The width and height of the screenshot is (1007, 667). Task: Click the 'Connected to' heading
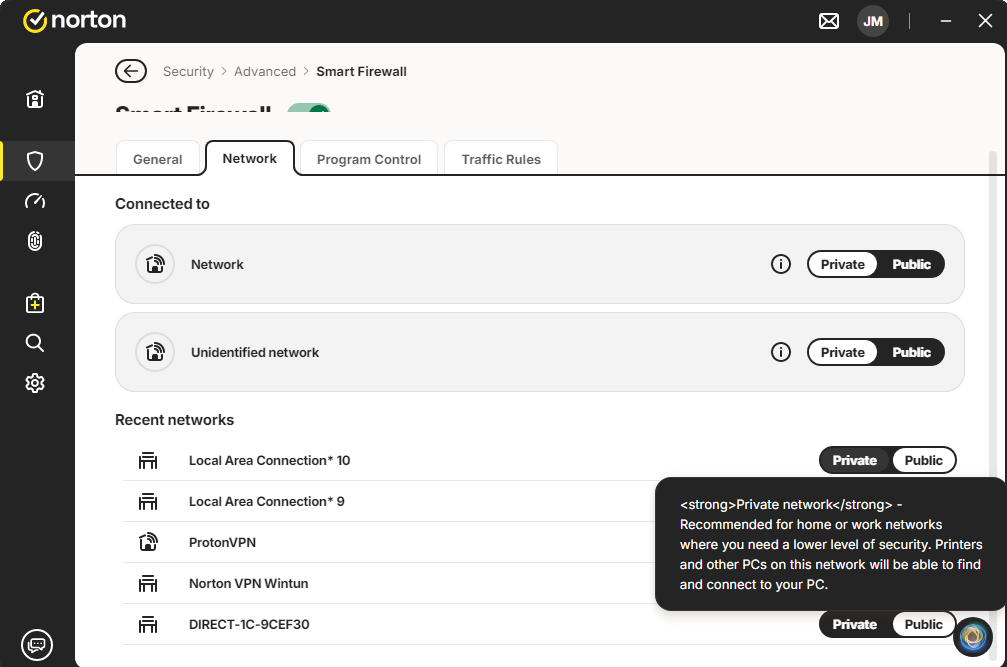(162, 204)
